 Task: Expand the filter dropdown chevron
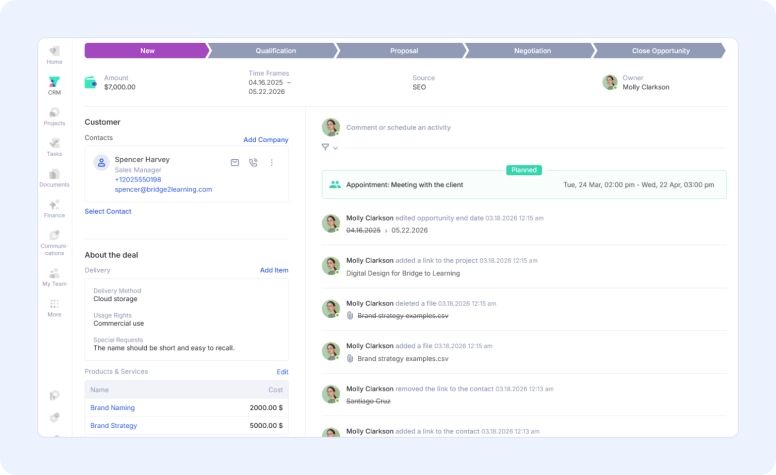(x=336, y=148)
